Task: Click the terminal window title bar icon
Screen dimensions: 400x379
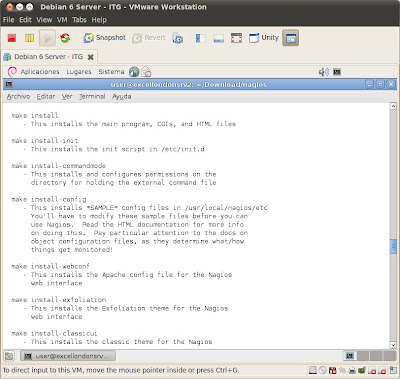Action: click(9, 84)
